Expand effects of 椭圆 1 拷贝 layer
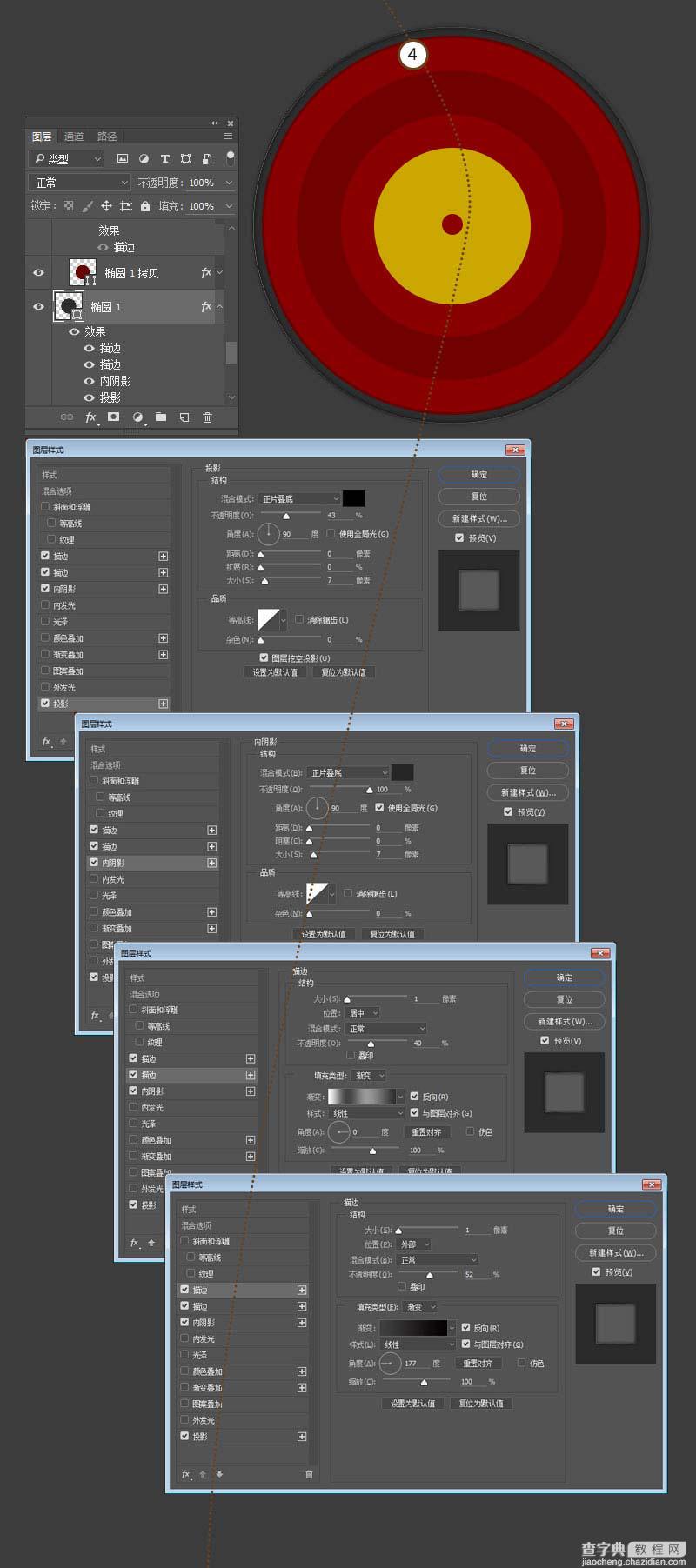This screenshot has height=1568, width=696. [219, 273]
